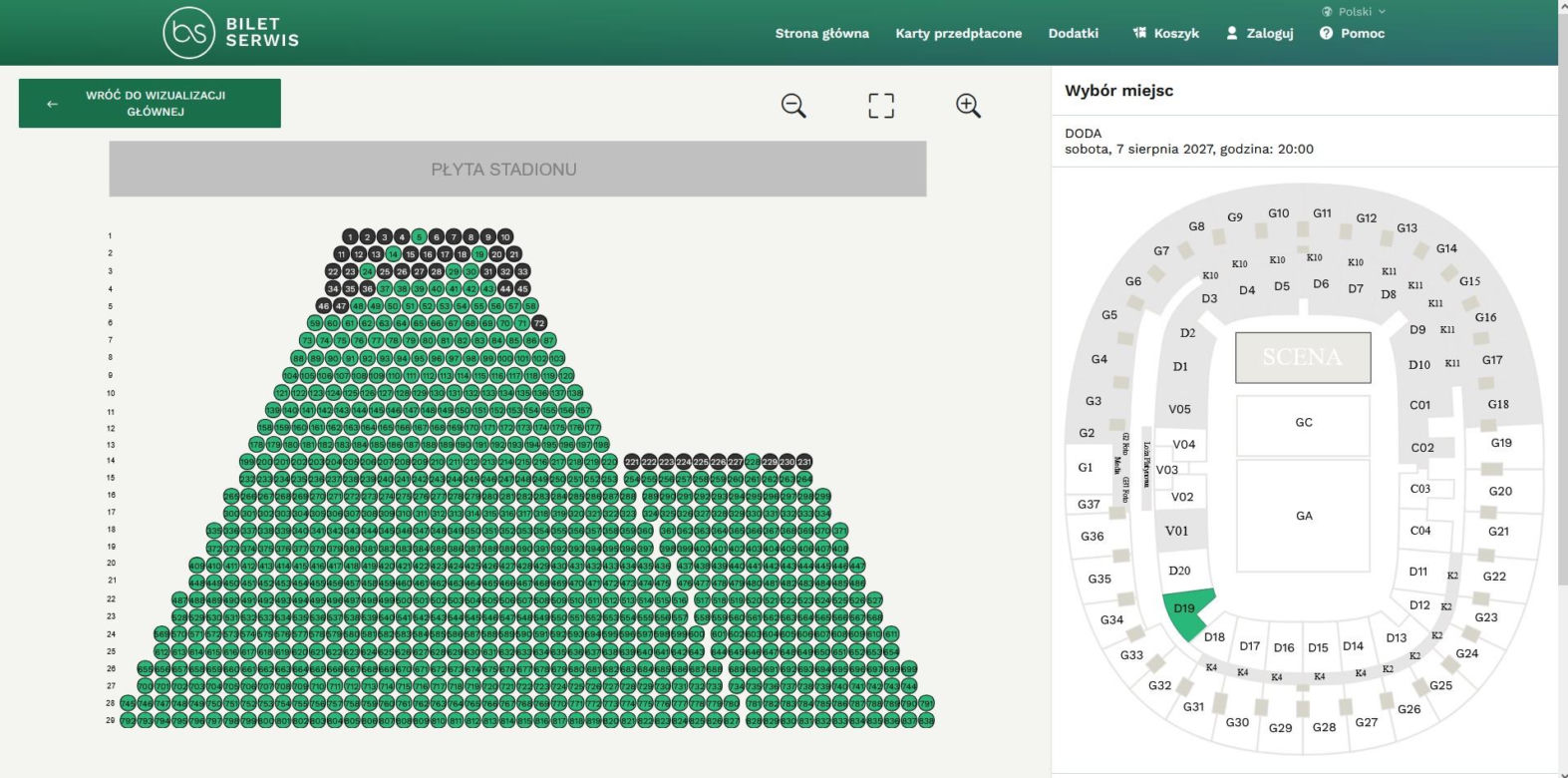The height and width of the screenshot is (778, 1568).
Task: Click the PŁYTA STADIONU label bar
Action: 517,169
